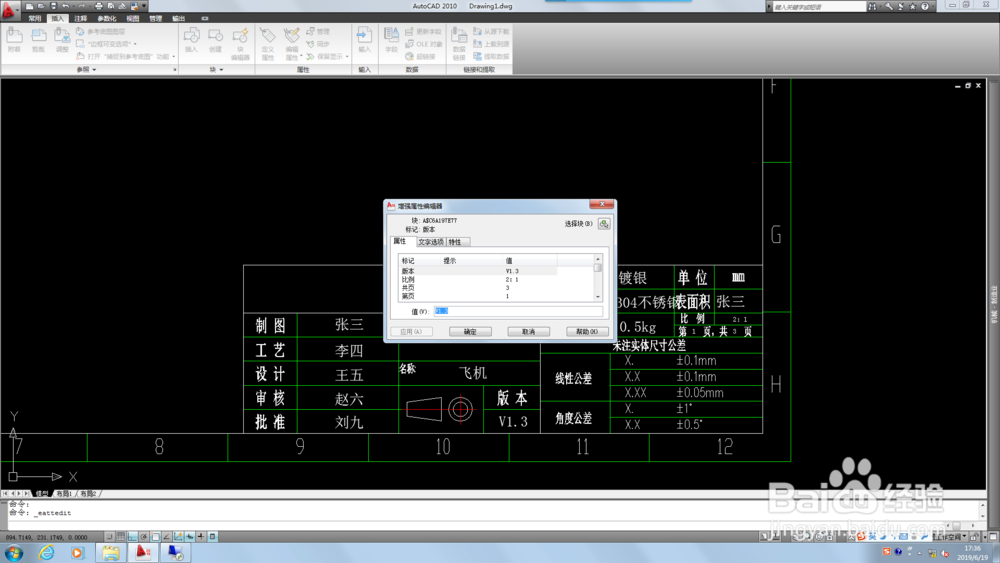Screen dimensions: 1000x563
Task: Click the attribute Manage (管理) icon
Action: coord(311,31)
